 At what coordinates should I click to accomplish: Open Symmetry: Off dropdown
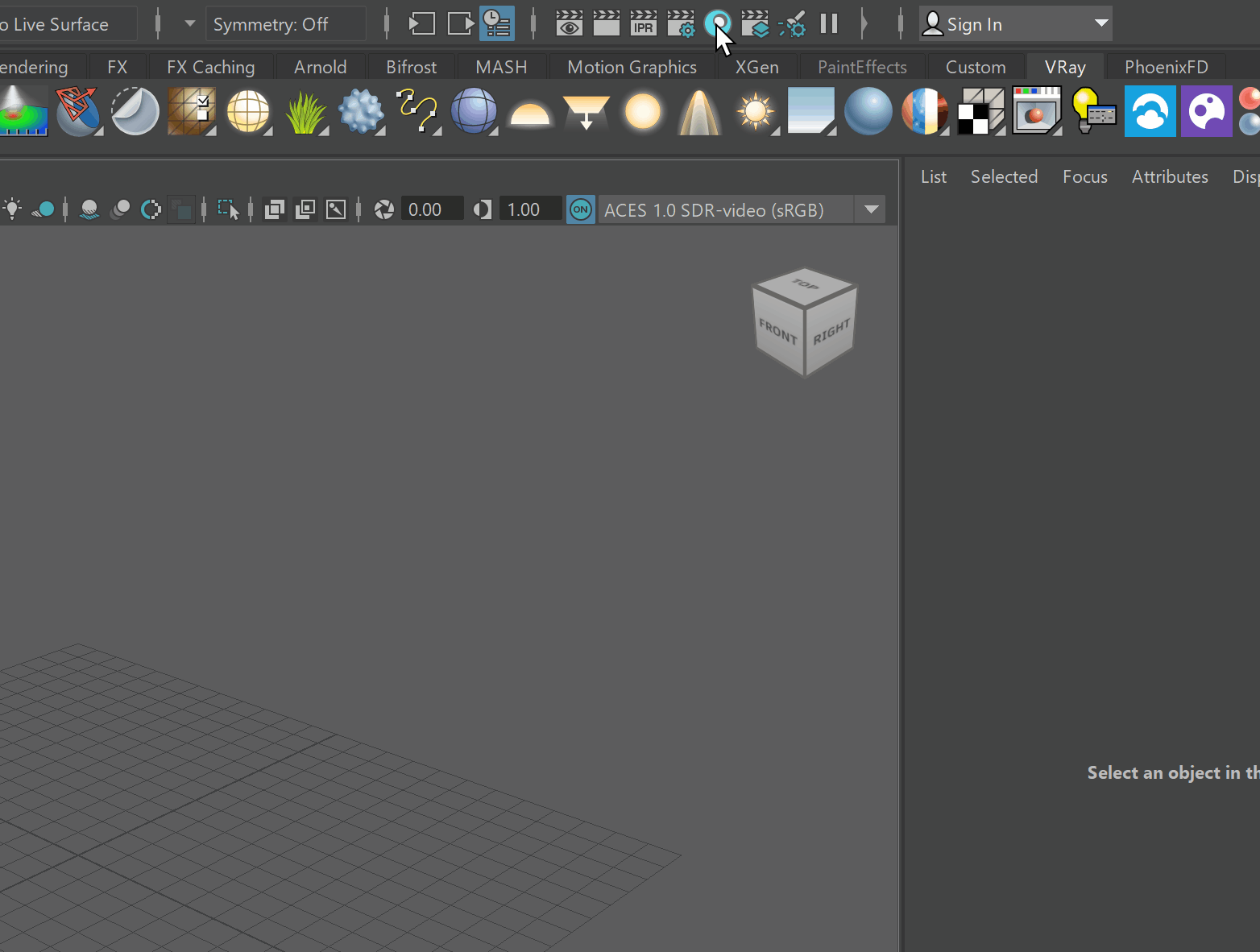point(286,24)
